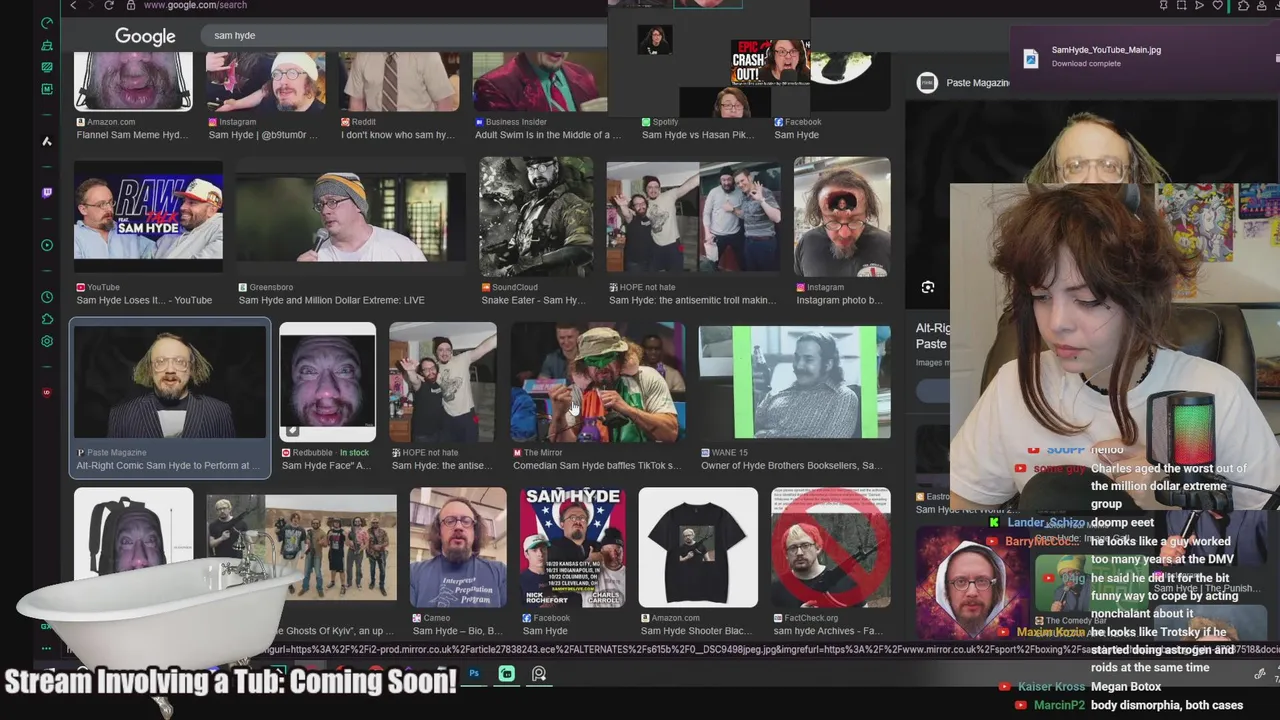
Task: Open the green Streamlabs taskbar icon
Action: (x=507, y=674)
